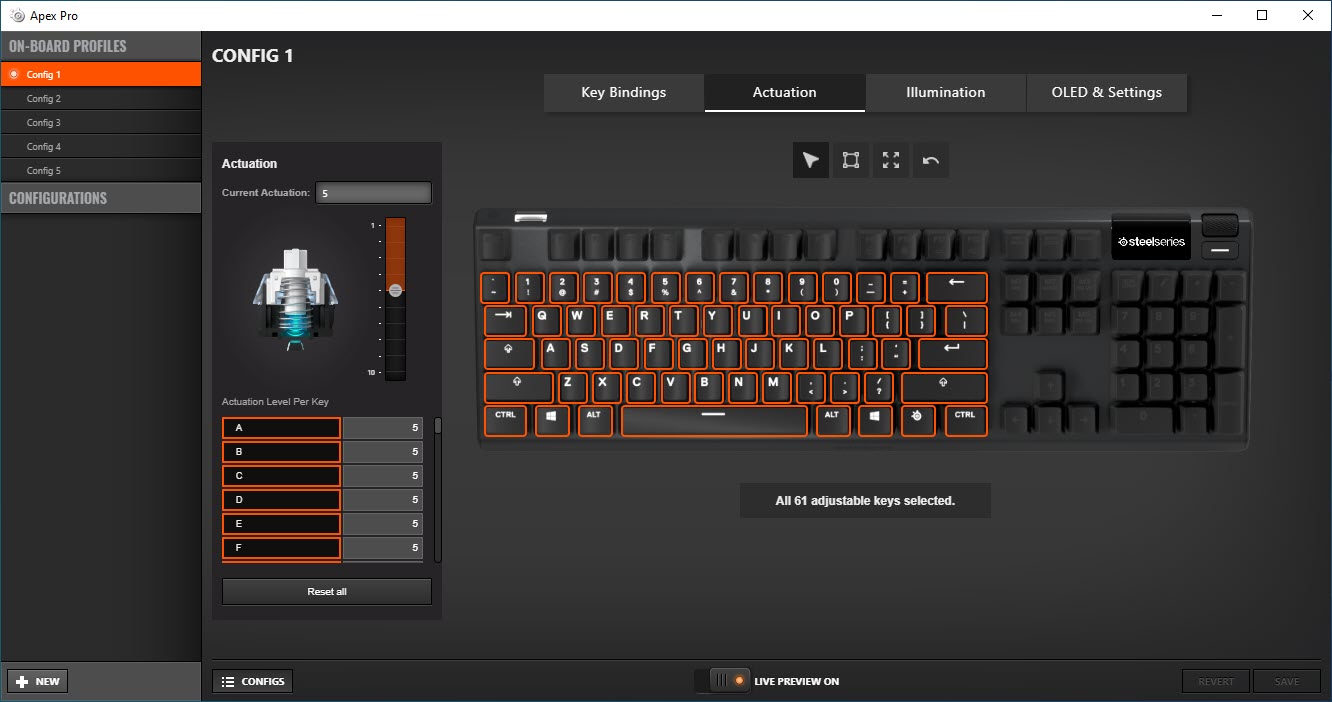Select the M key on the keyboard
Viewport: 1332px width, 702px height.
[776, 387]
